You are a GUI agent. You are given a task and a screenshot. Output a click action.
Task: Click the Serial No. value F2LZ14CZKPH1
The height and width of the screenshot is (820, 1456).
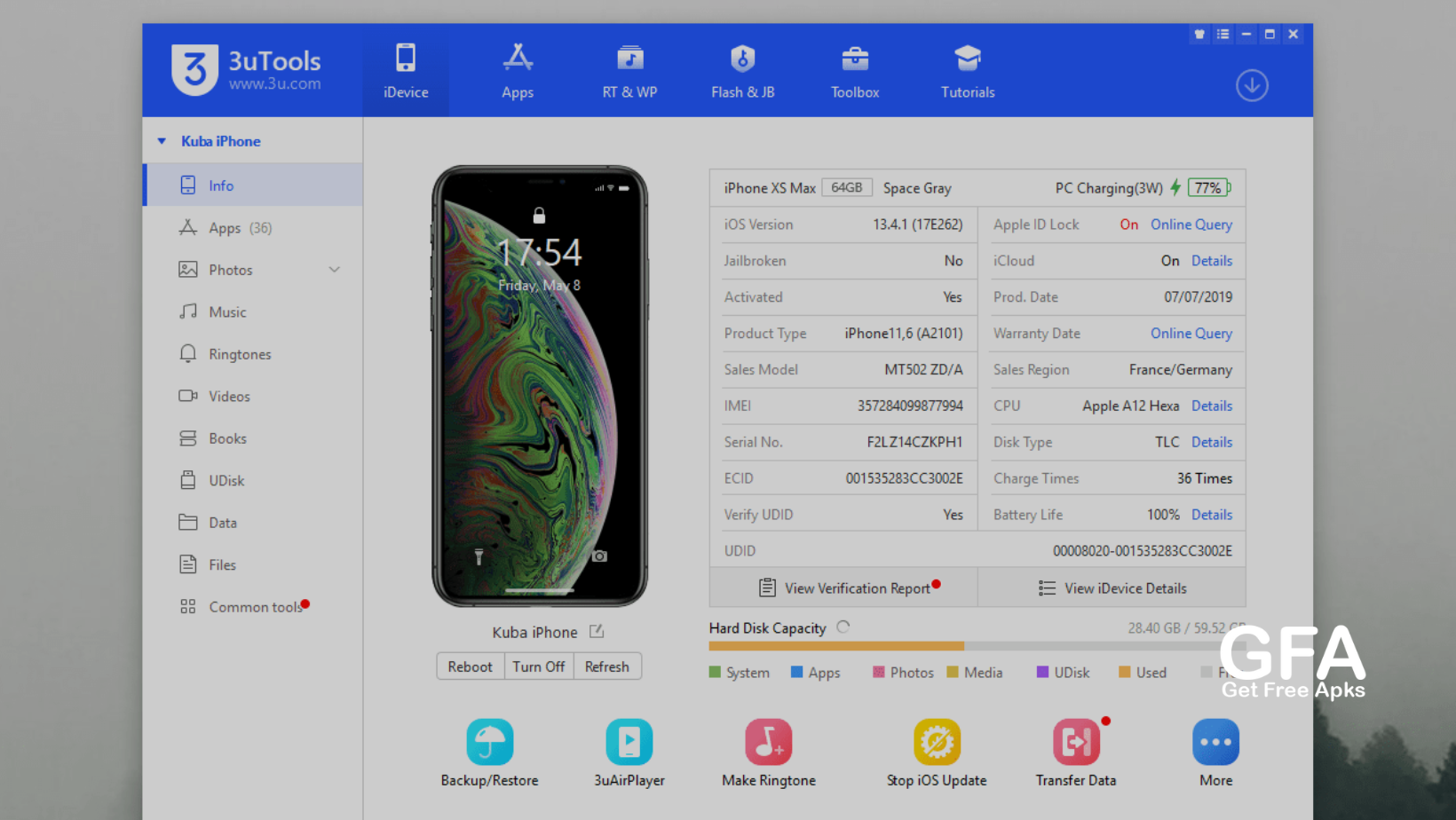pyautogui.click(x=914, y=442)
